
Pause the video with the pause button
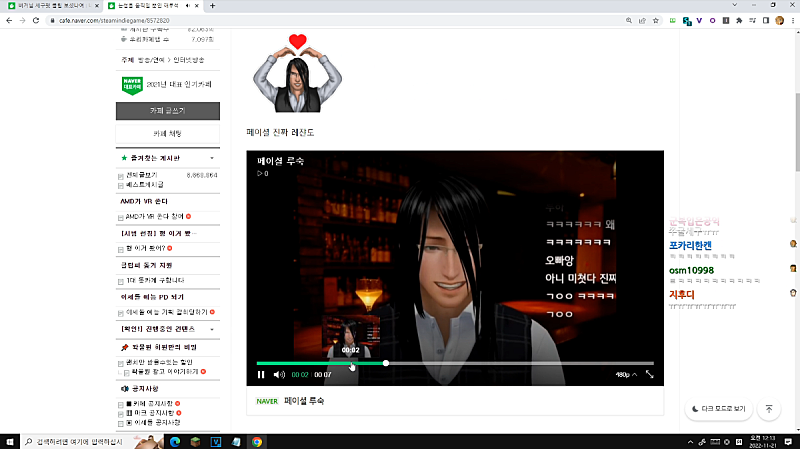[261, 375]
